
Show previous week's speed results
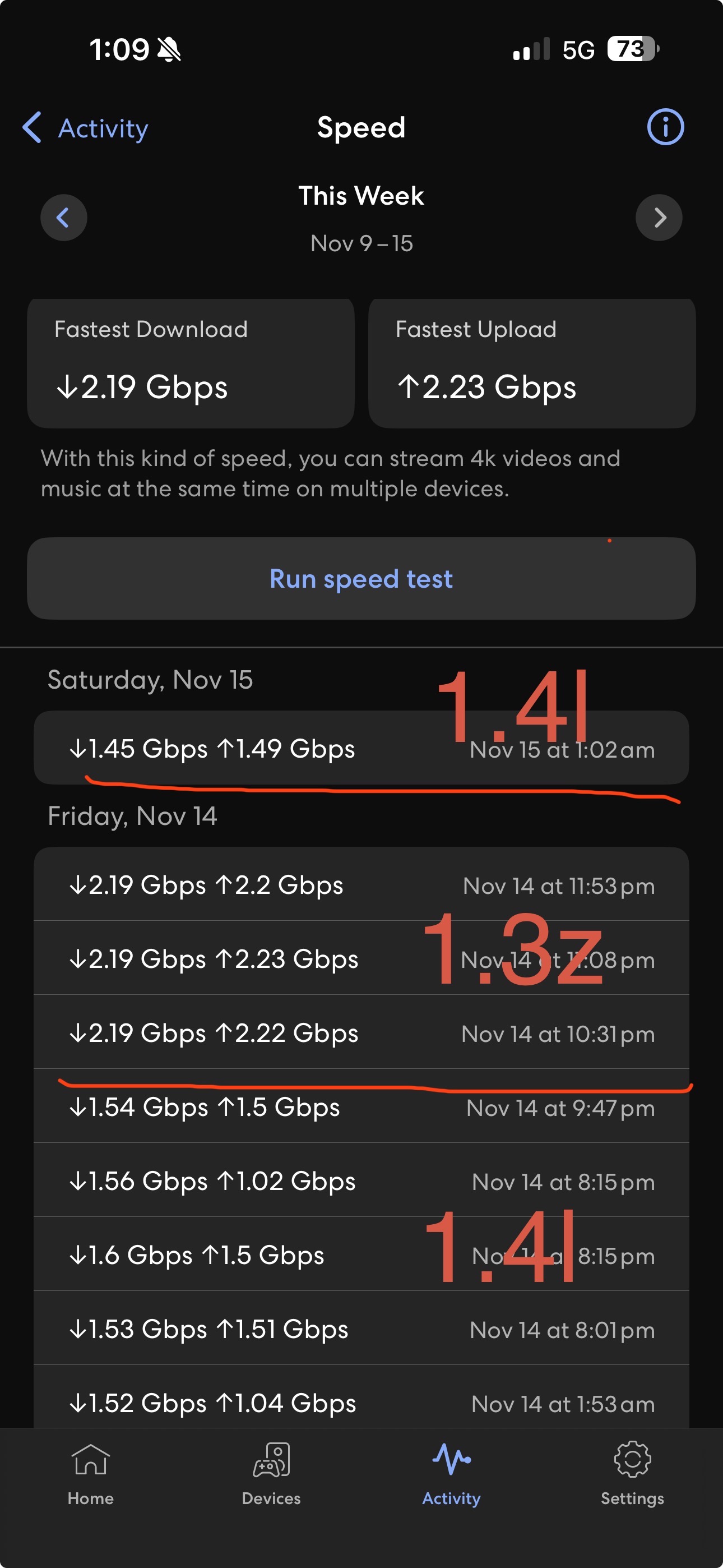coord(63,217)
